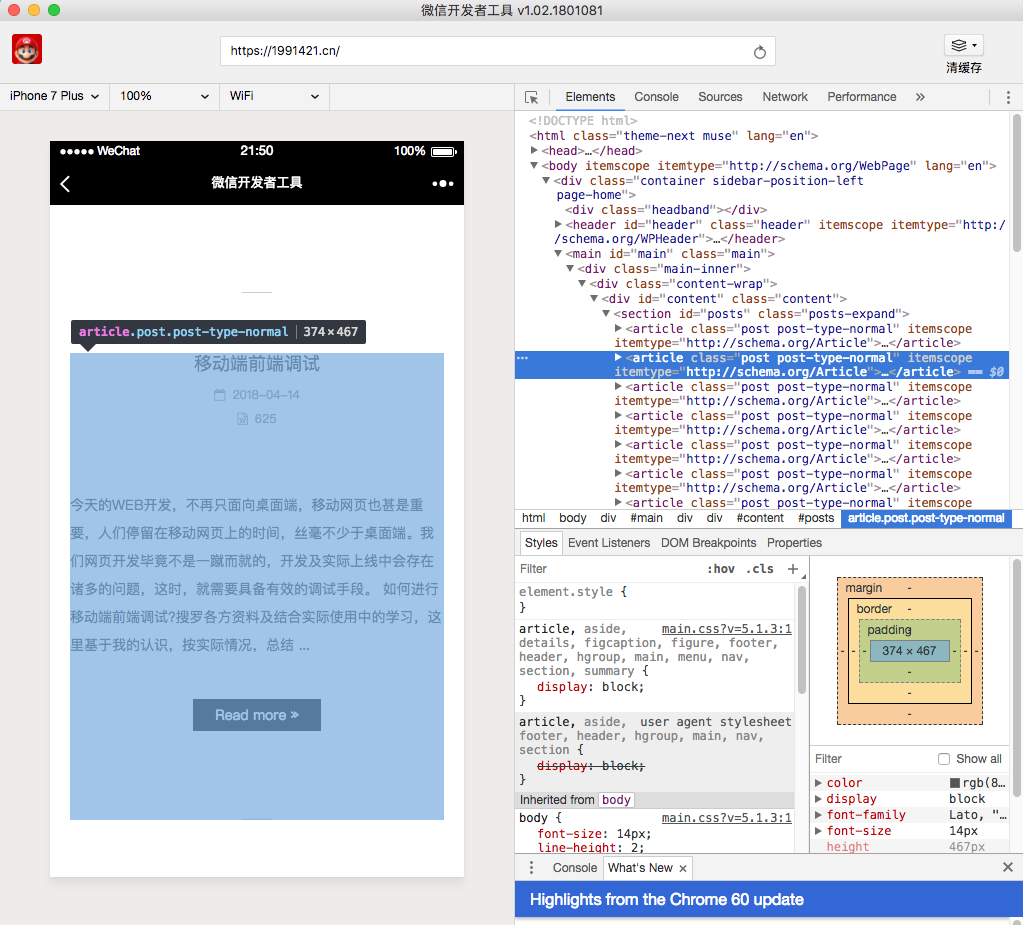
Task: Click the Elements panel vertical scrollbar
Action: point(1016,183)
